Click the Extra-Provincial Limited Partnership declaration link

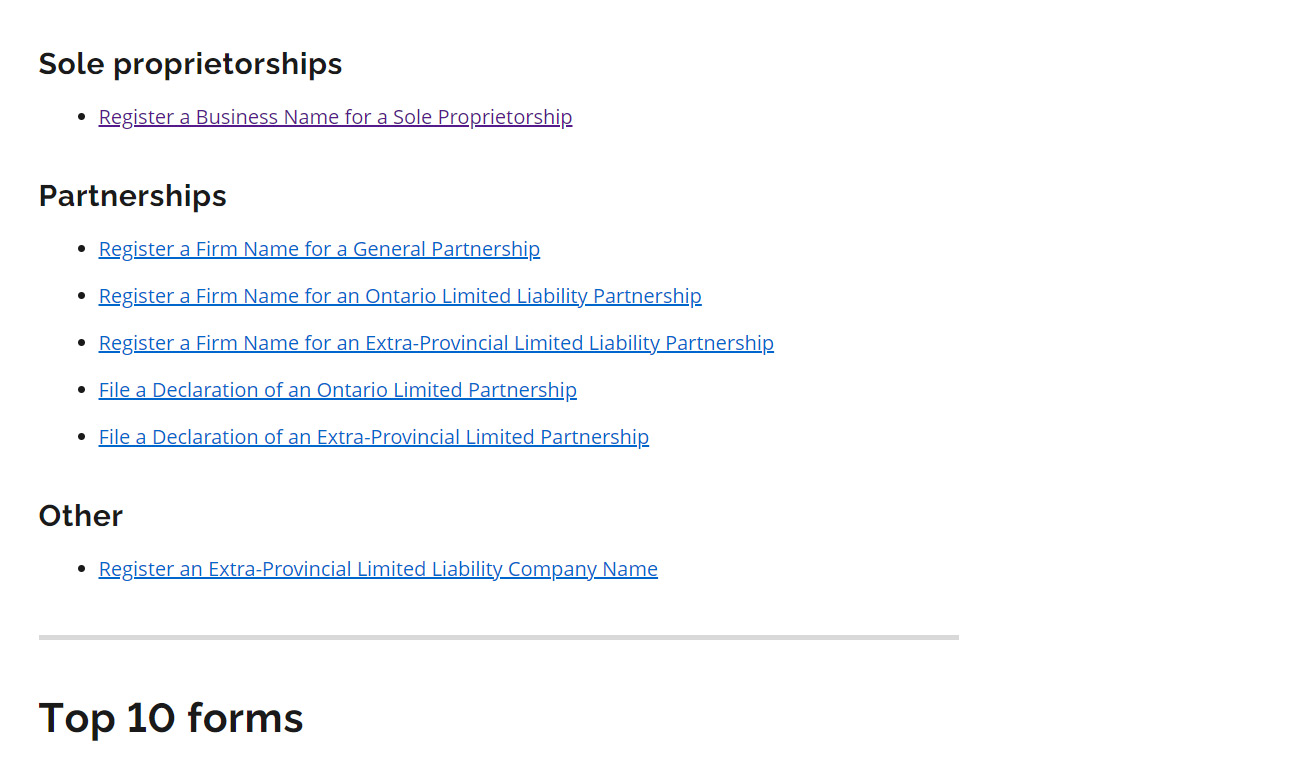point(373,437)
